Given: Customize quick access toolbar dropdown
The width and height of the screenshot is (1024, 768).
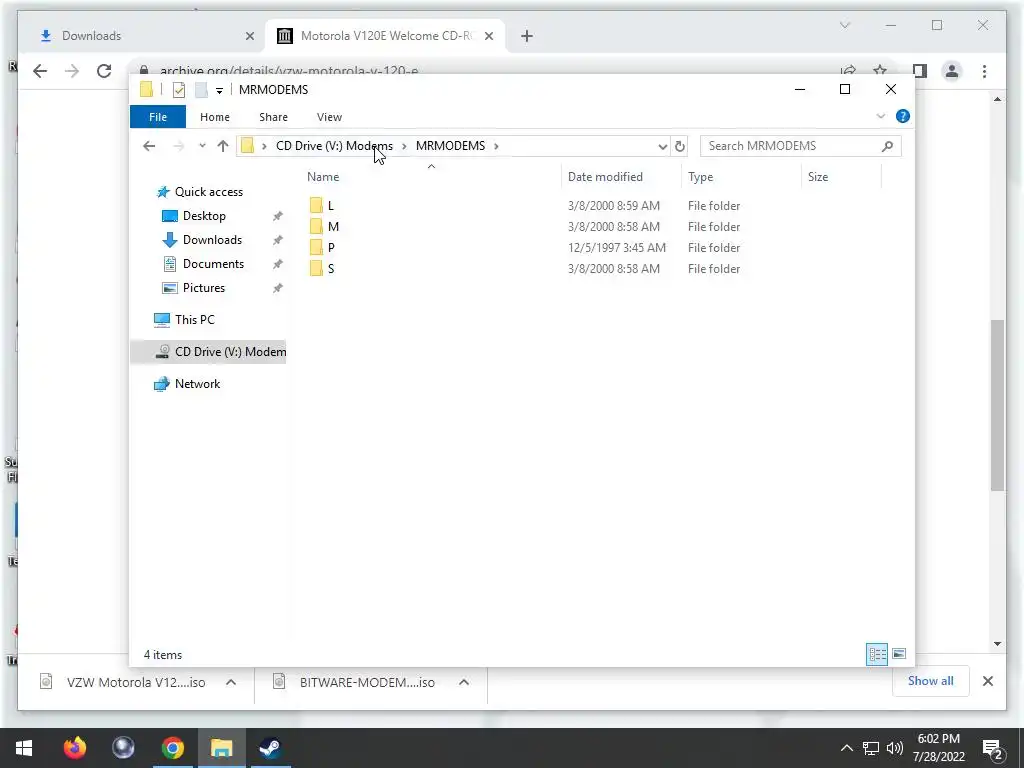Looking at the screenshot, I should (x=219, y=91).
